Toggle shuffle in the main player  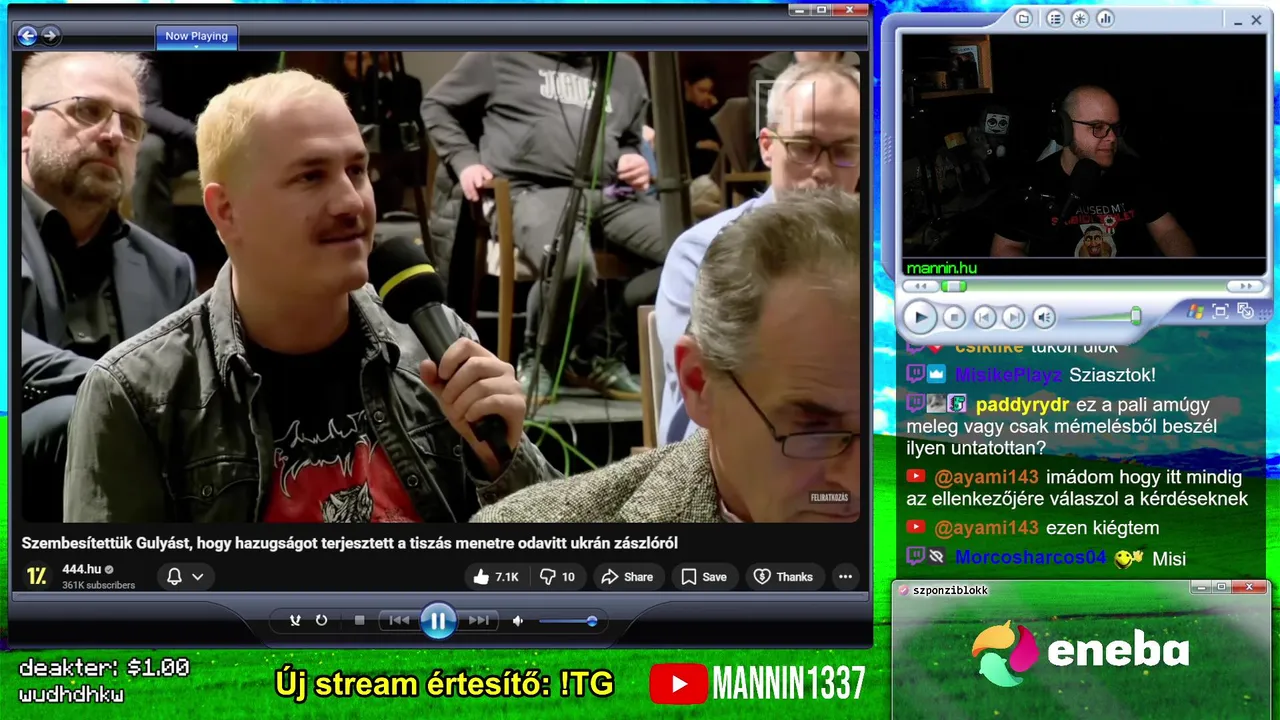295,620
